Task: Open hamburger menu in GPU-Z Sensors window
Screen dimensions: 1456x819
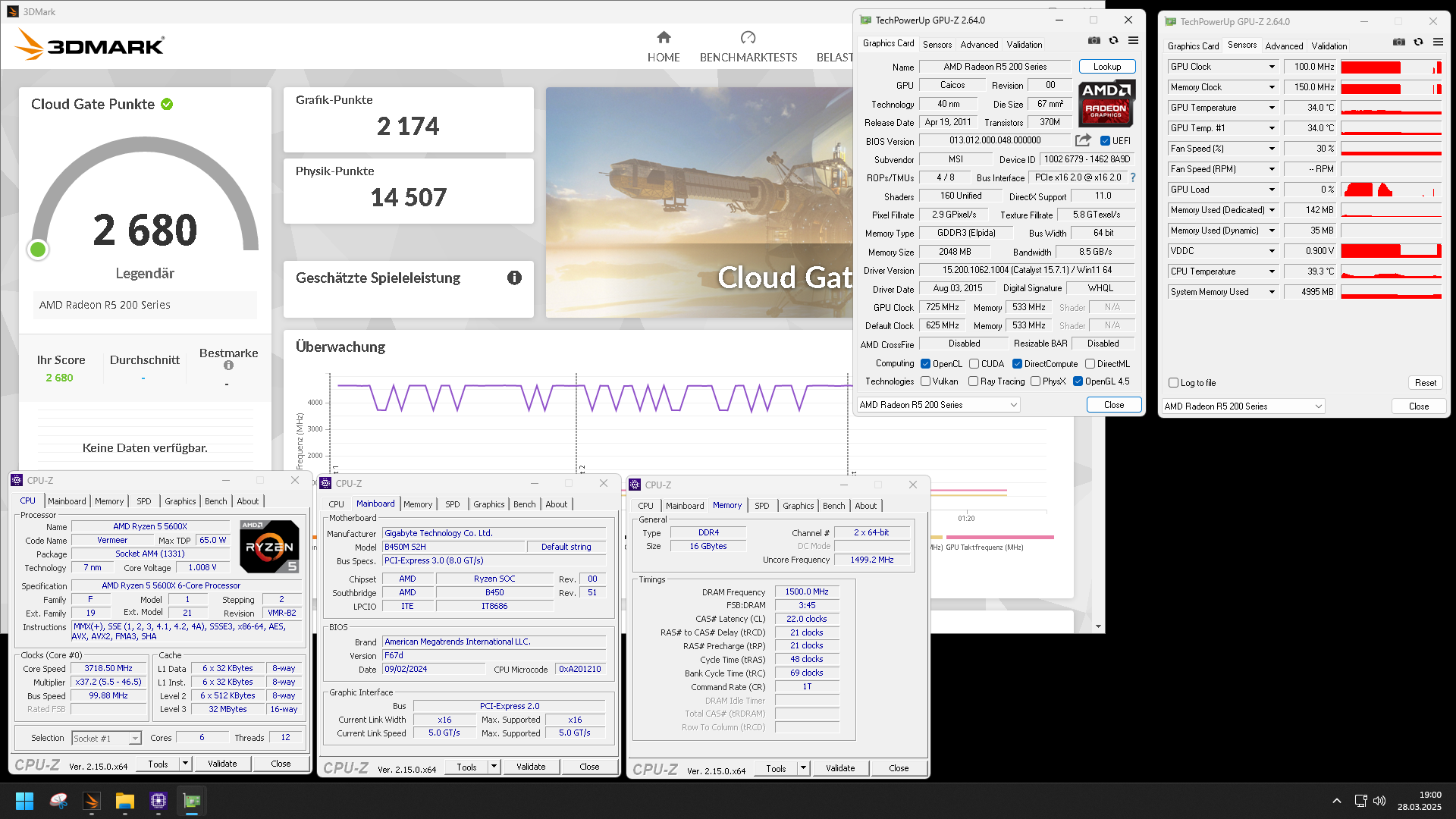Action: point(1438,42)
